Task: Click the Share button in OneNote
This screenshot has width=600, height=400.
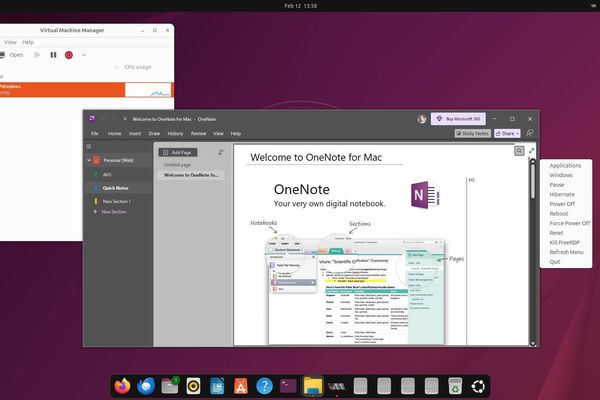Action: (505, 133)
